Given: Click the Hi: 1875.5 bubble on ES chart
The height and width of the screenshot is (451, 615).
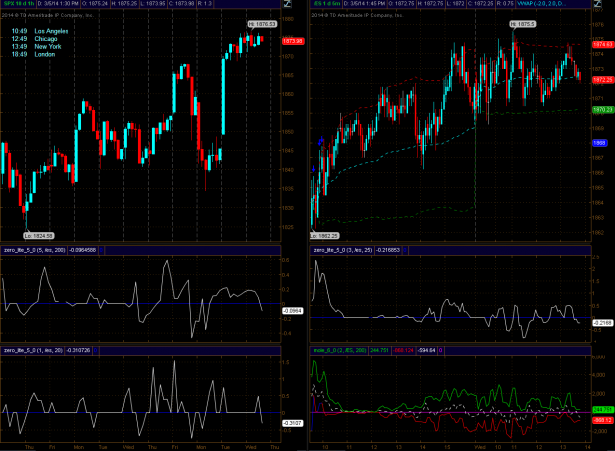Looking at the screenshot, I should (x=521, y=22).
